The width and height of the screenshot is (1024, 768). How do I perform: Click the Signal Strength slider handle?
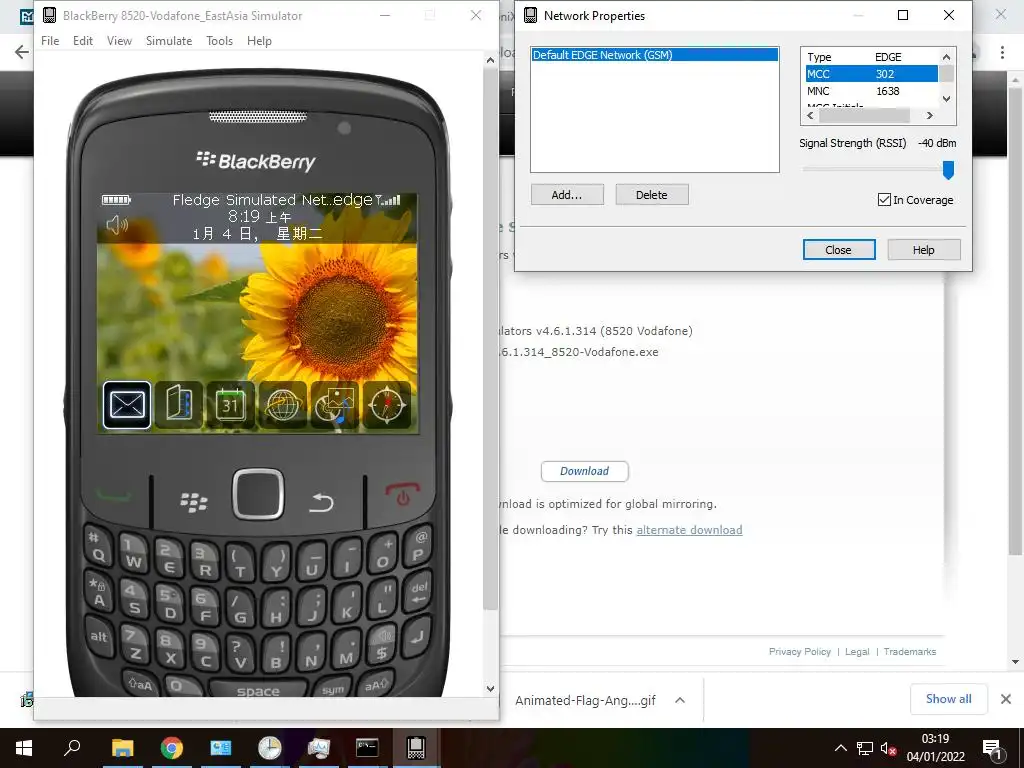[x=948, y=170]
